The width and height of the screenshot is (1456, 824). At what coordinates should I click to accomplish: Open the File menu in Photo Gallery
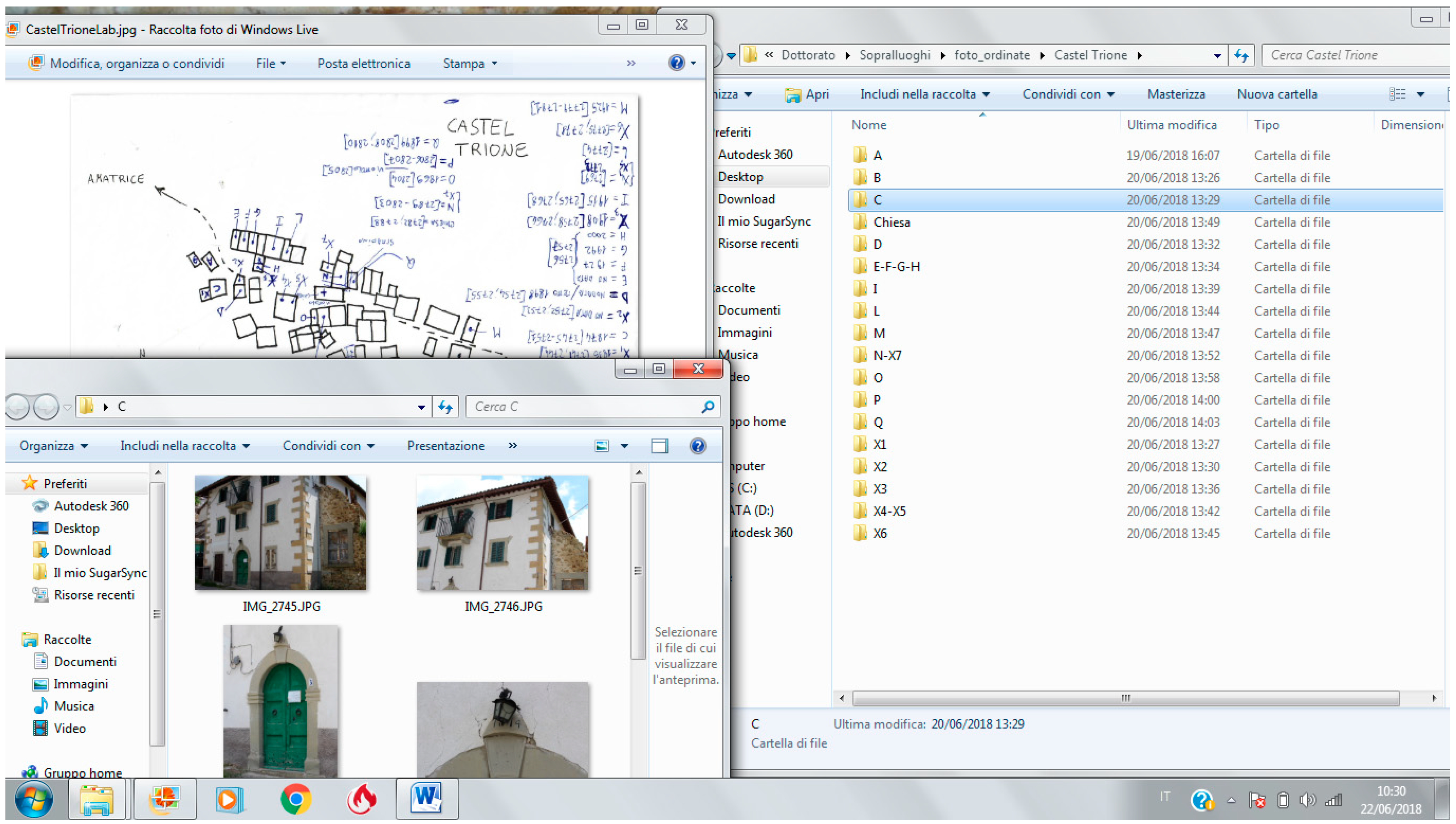tap(270, 63)
